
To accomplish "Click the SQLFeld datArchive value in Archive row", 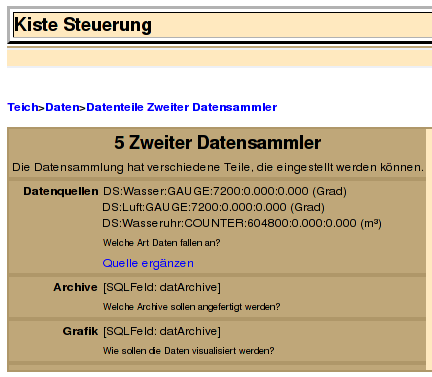I will [162, 287].
